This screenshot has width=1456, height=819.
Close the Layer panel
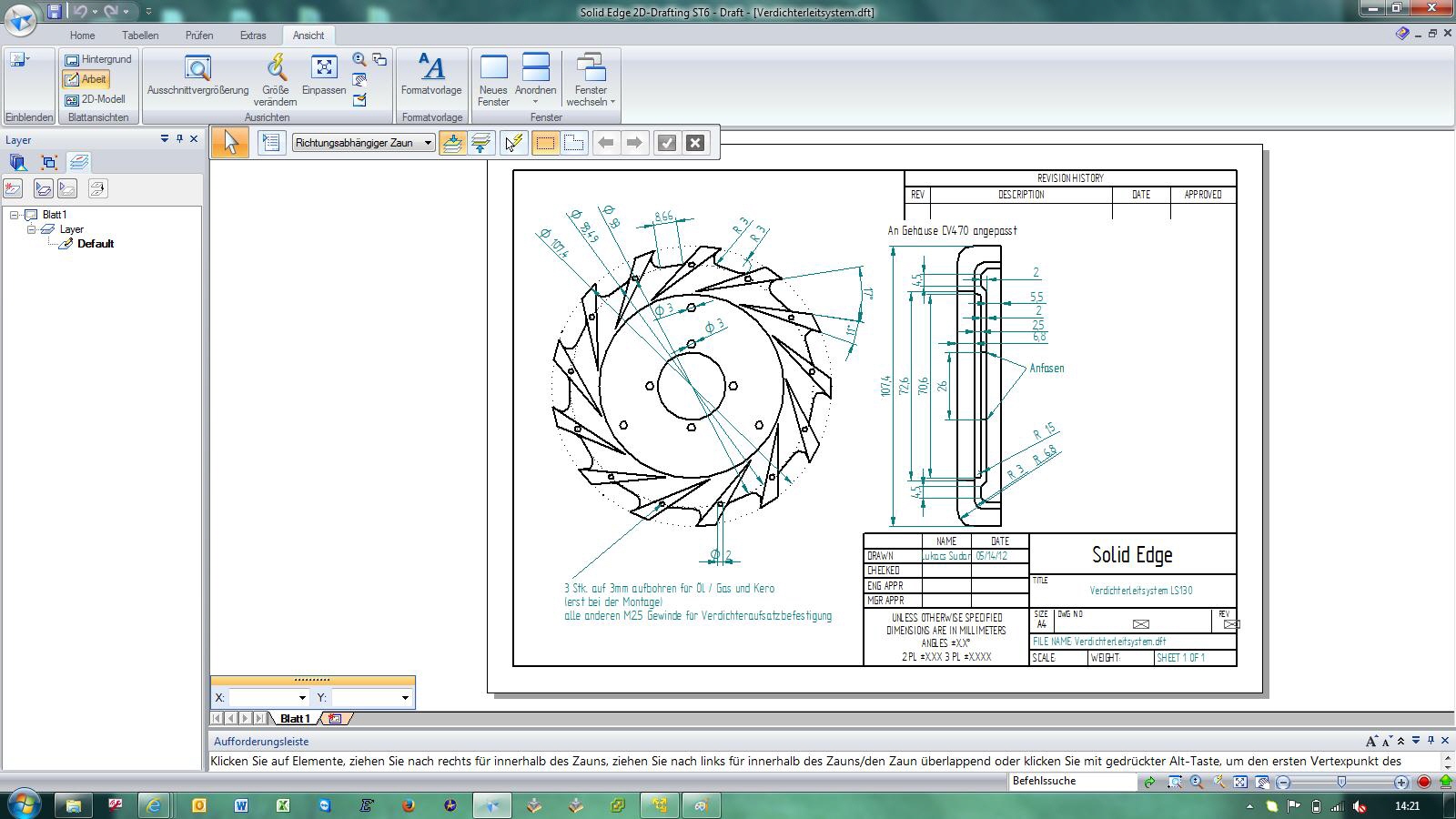[194, 139]
